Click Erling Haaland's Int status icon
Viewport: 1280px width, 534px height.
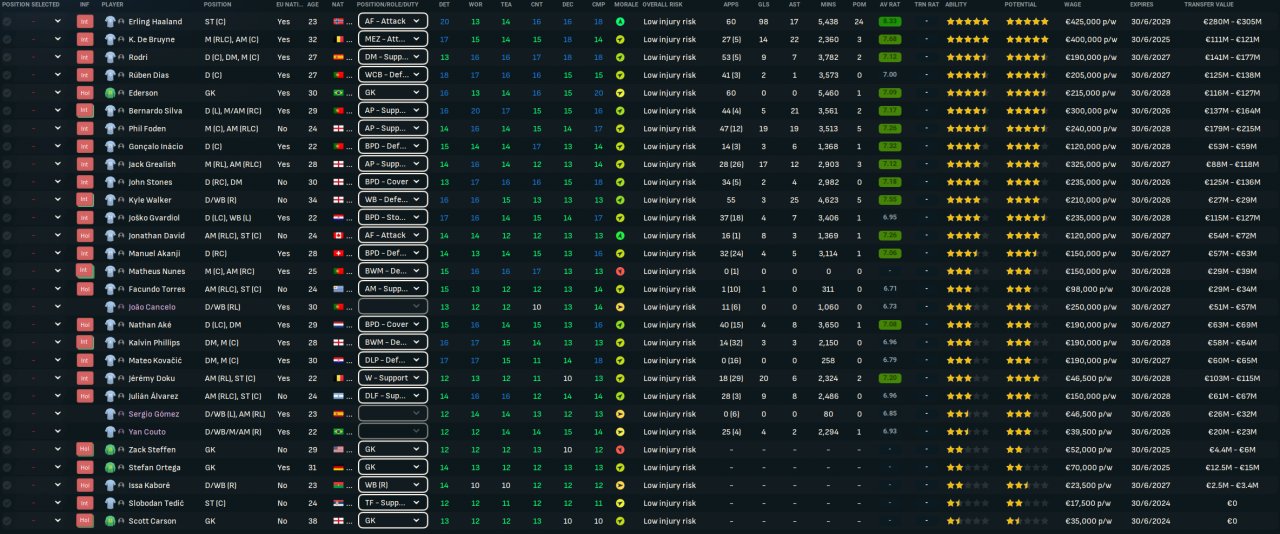coord(85,21)
